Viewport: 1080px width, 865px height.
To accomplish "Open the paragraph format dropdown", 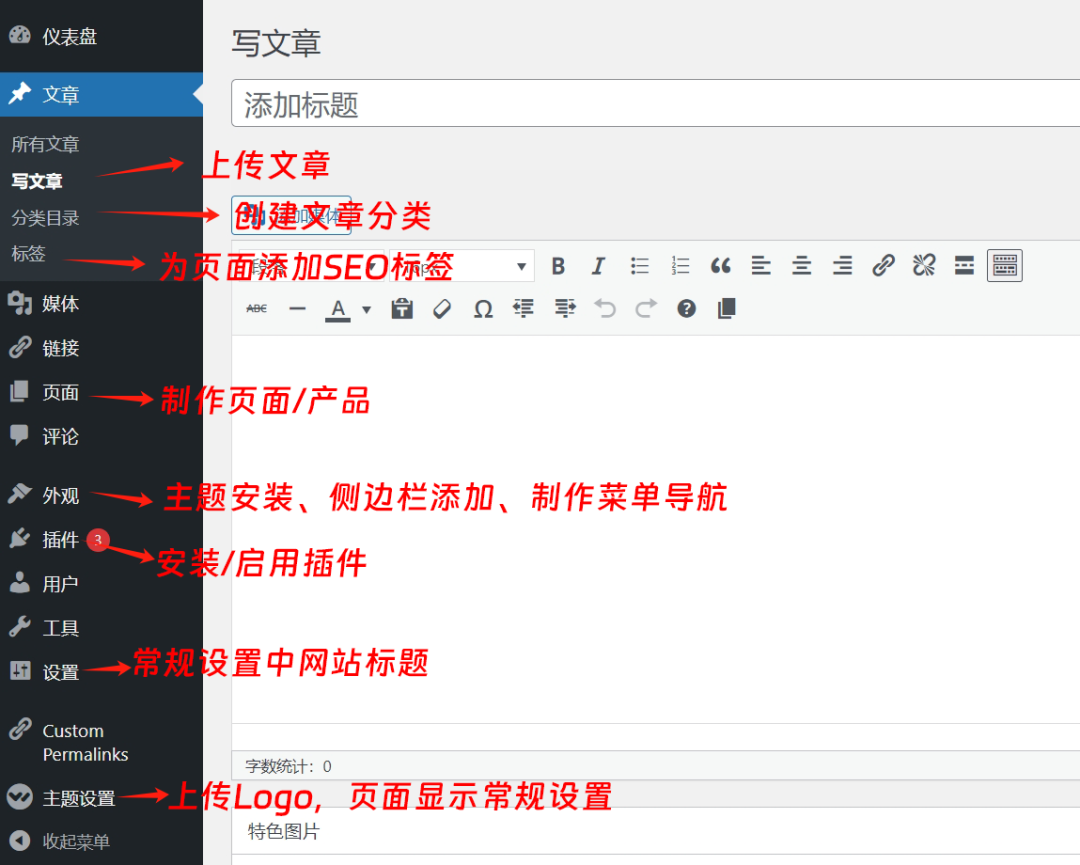I will point(460,265).
